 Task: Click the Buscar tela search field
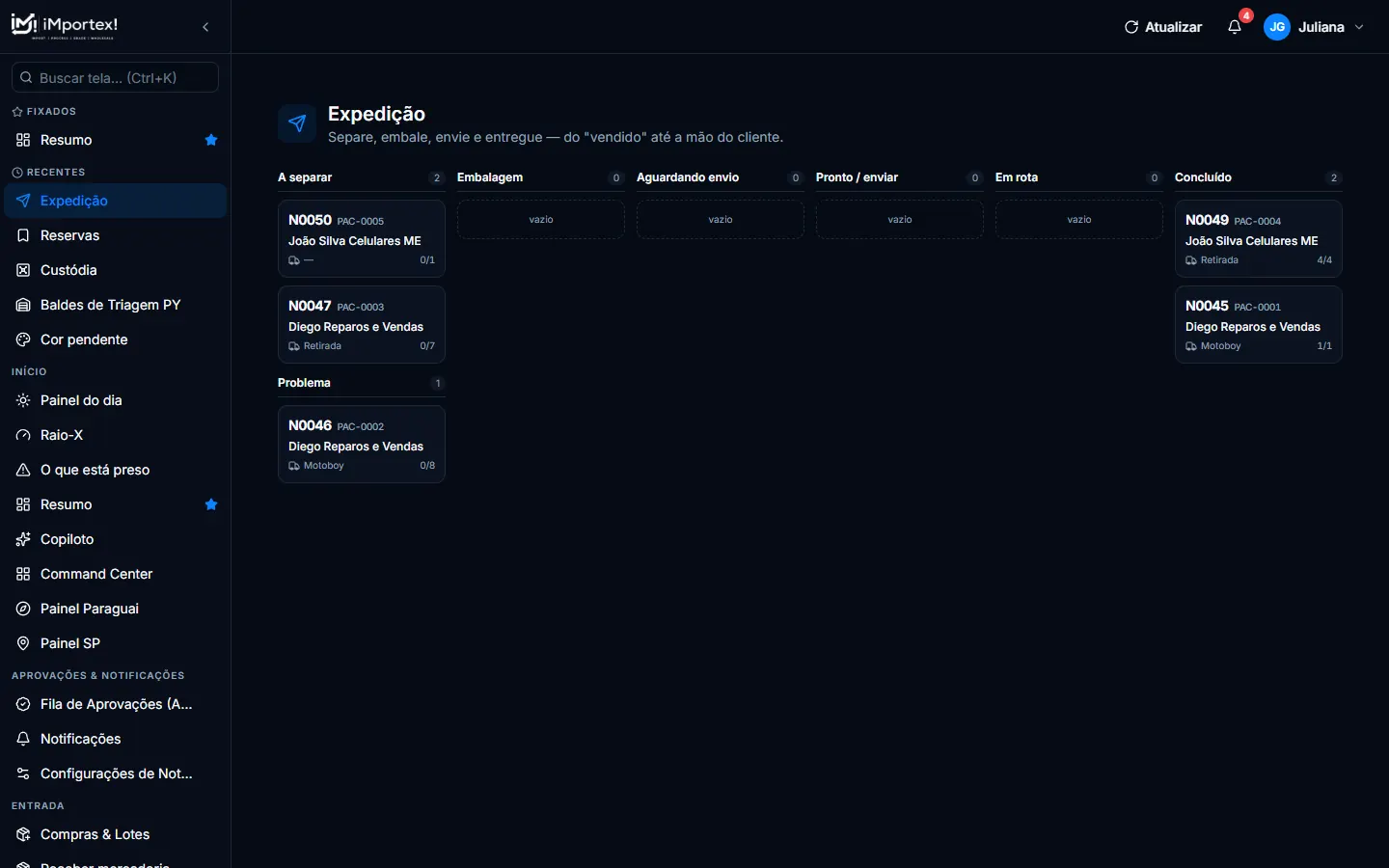(115, 77)
